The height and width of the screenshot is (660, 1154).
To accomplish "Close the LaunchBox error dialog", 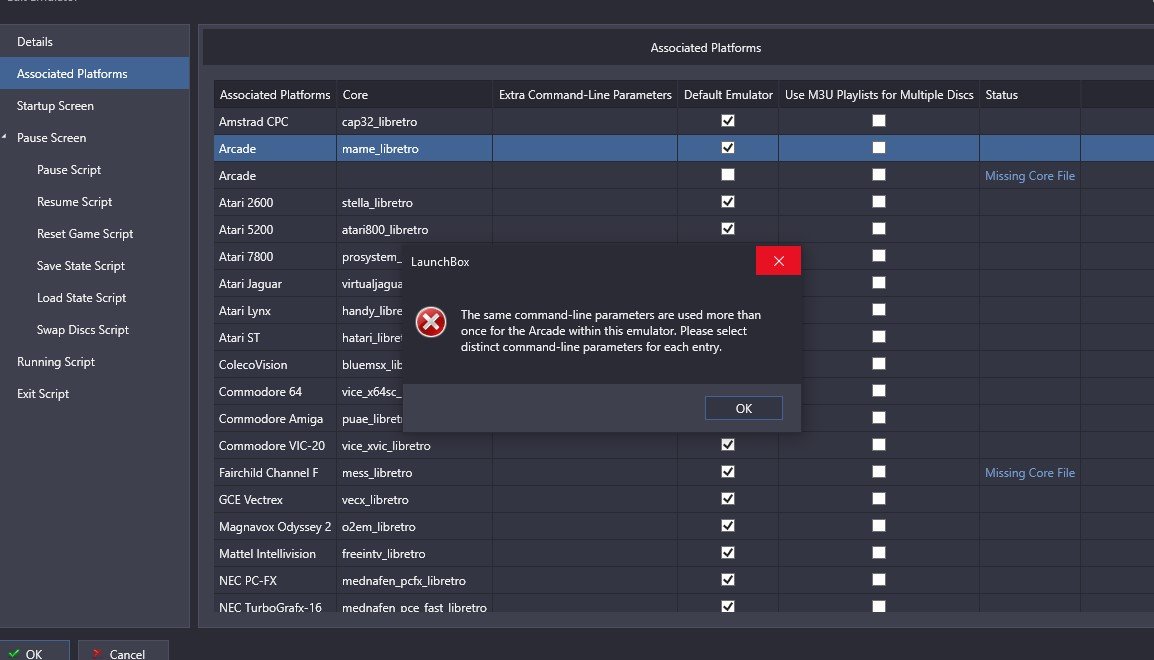I will tap(778, 260).
